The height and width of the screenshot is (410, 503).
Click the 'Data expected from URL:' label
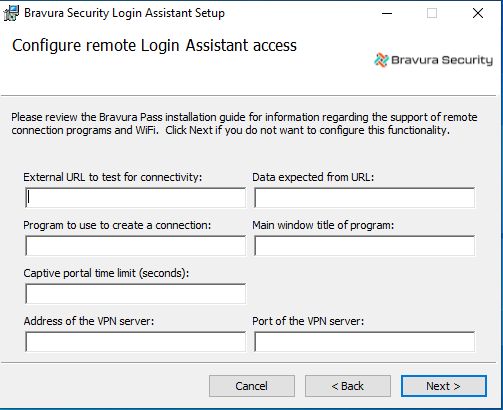(x=313, y=177)
